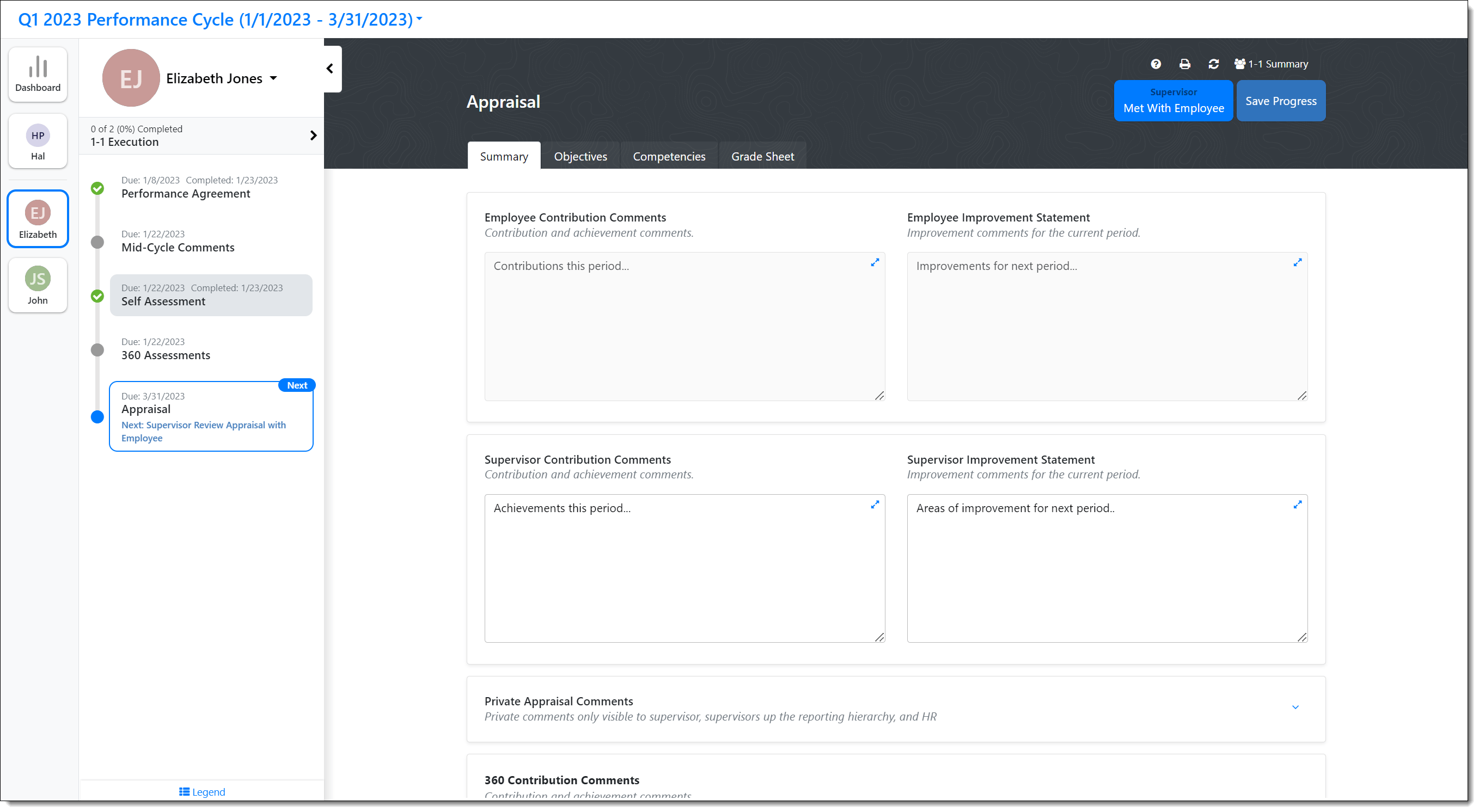Switch to the Objectives tab

580,157
